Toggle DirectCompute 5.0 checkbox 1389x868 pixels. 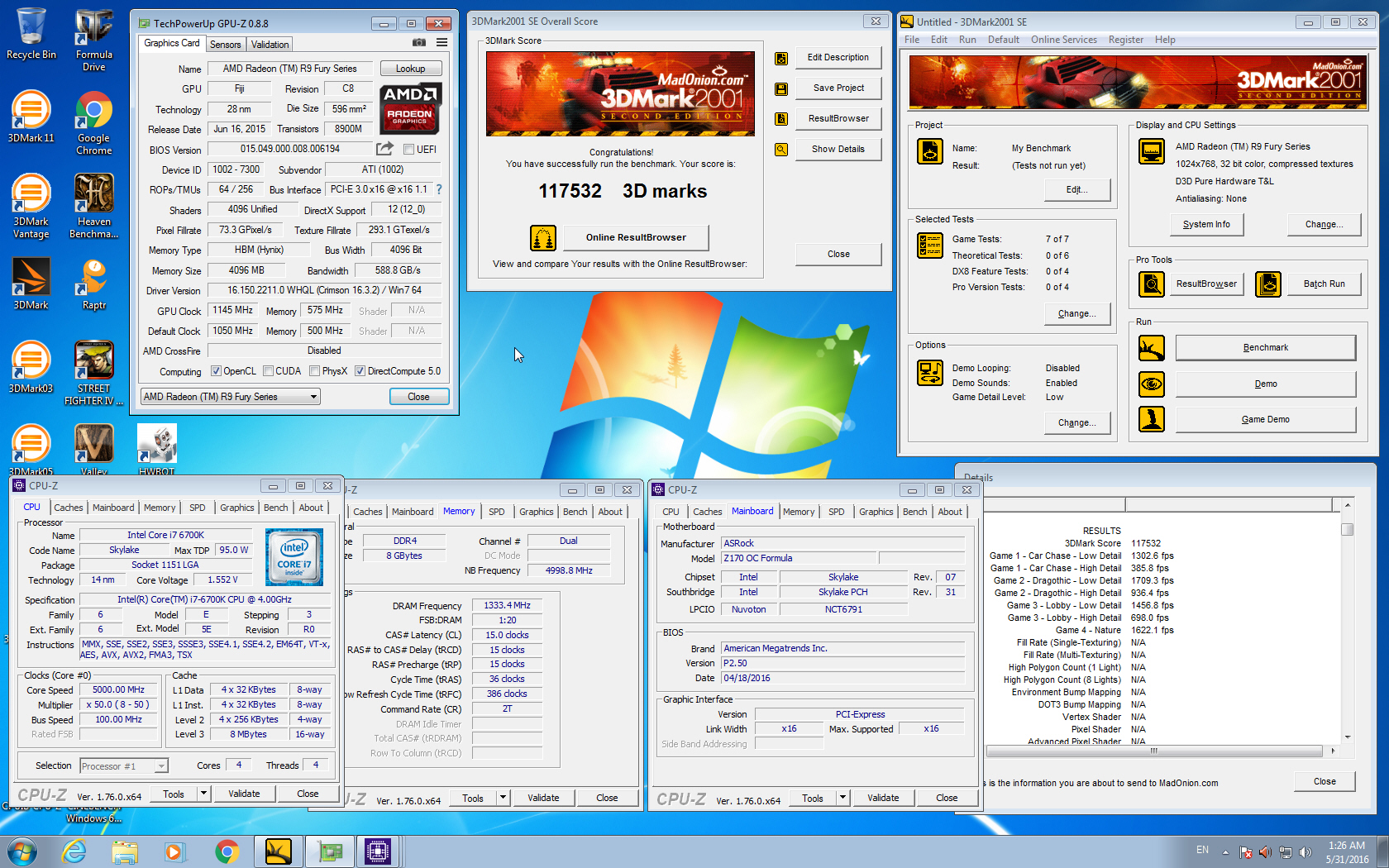tap(360, 371)
